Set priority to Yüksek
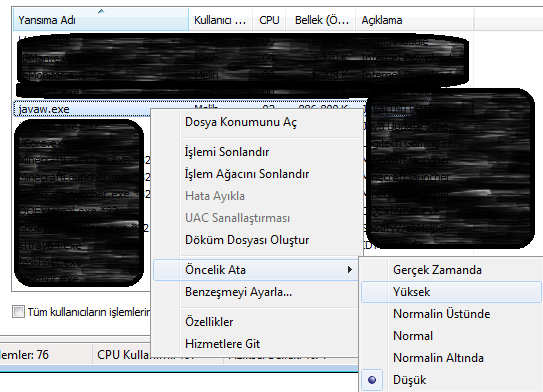This screenshot has height=392, width=543. (x=451, y=292)
